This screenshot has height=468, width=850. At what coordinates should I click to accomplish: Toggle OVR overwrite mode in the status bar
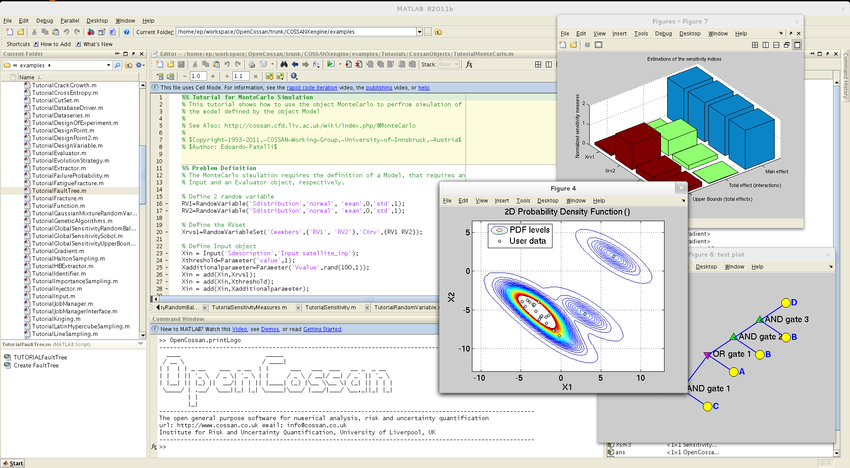coord(825,464)
